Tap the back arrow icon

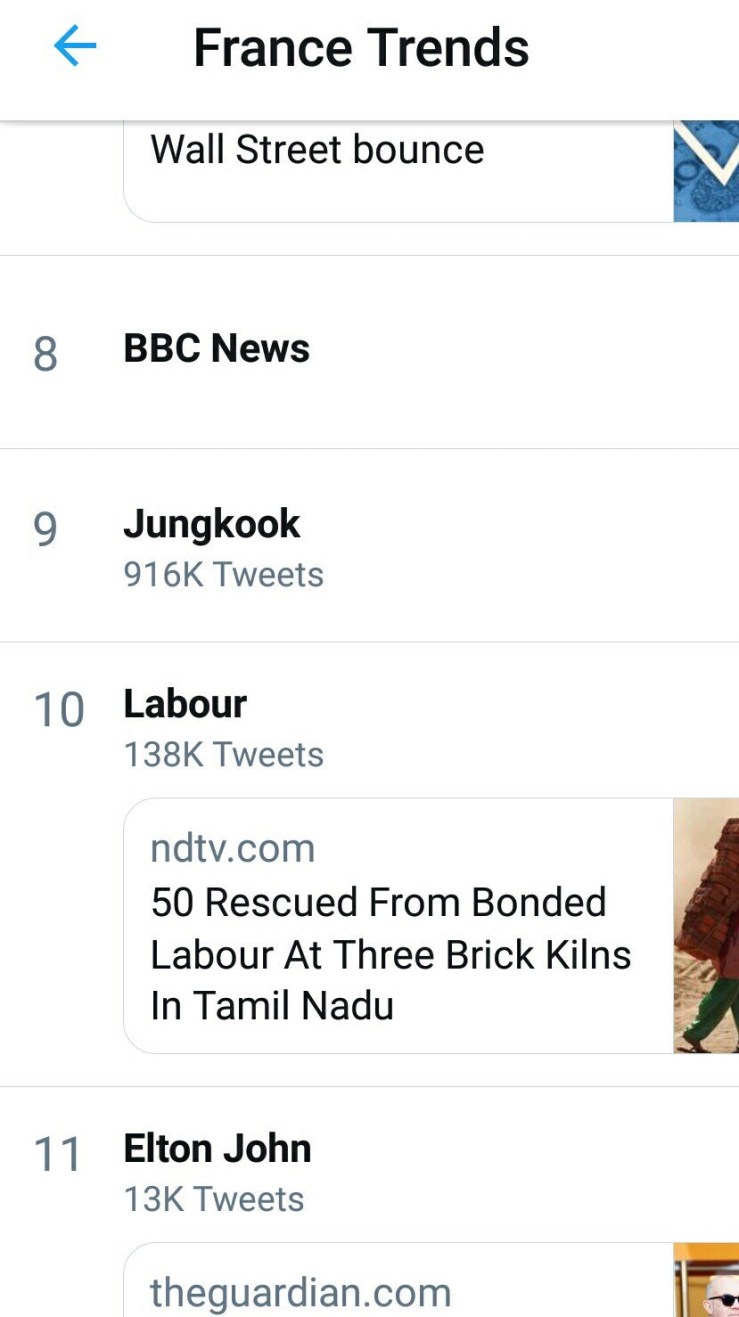pos(75,46)
